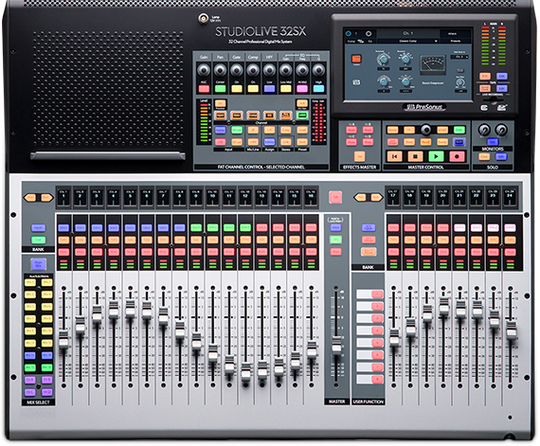Tap the green Center button under Pan knob

(x=220, y=89)
